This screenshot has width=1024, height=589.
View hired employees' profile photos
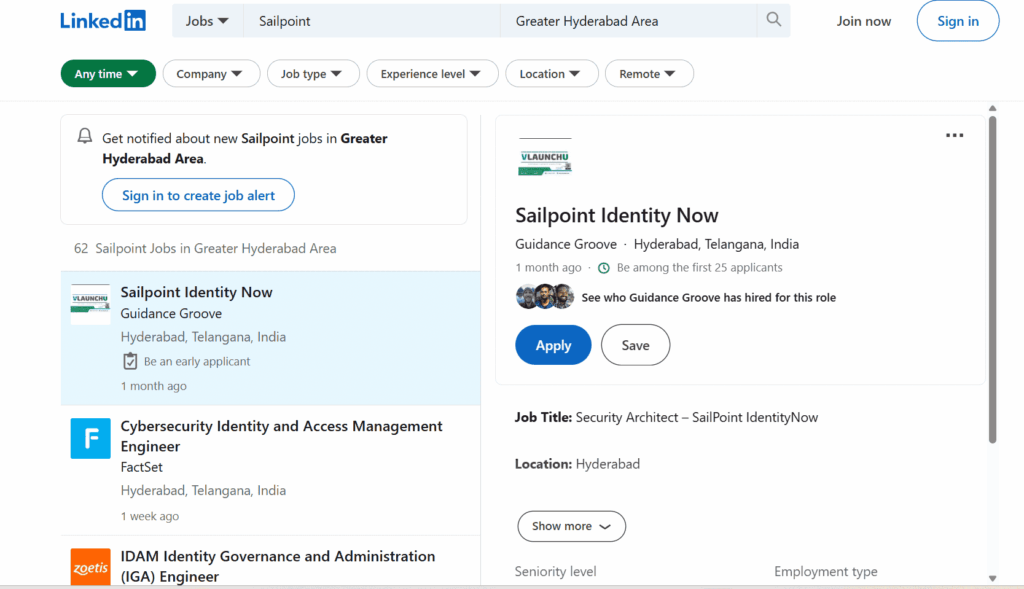pyautogui.click(x=545, y=296)
